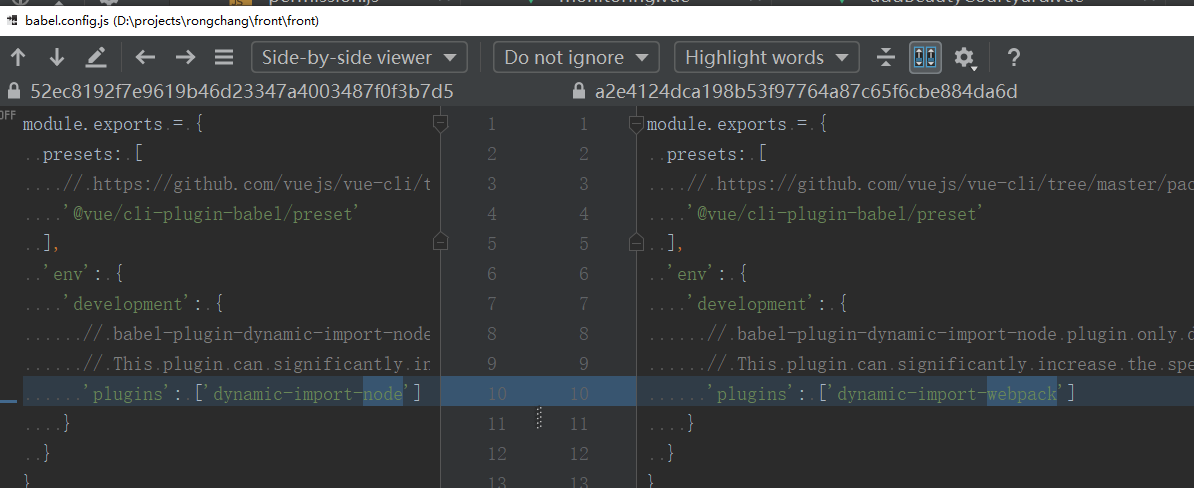Open the Do not ignore dropdown
The width and height of the screenshot is (1194, 488).
(576, 57)
